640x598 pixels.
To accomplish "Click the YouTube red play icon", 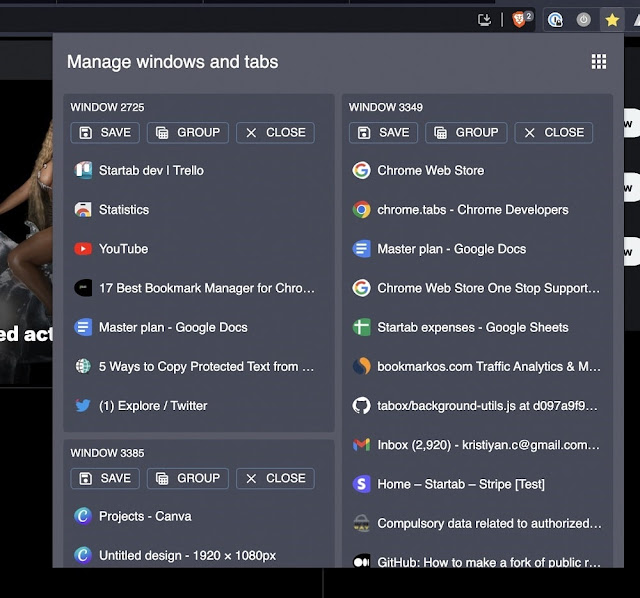I will pyautogui.click(x=83, y=249).
